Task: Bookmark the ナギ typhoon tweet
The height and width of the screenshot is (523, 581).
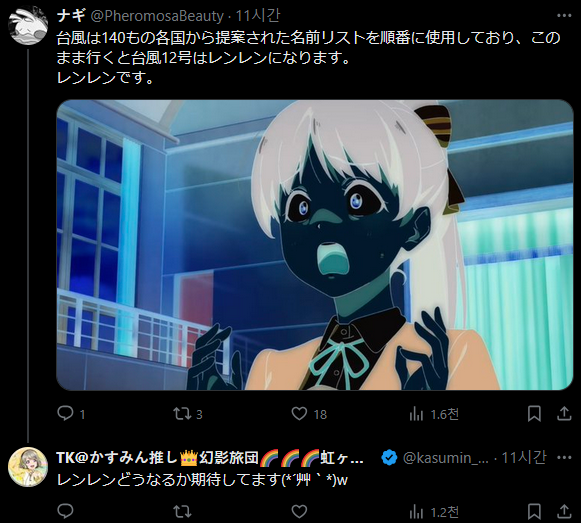Action: 534,414
